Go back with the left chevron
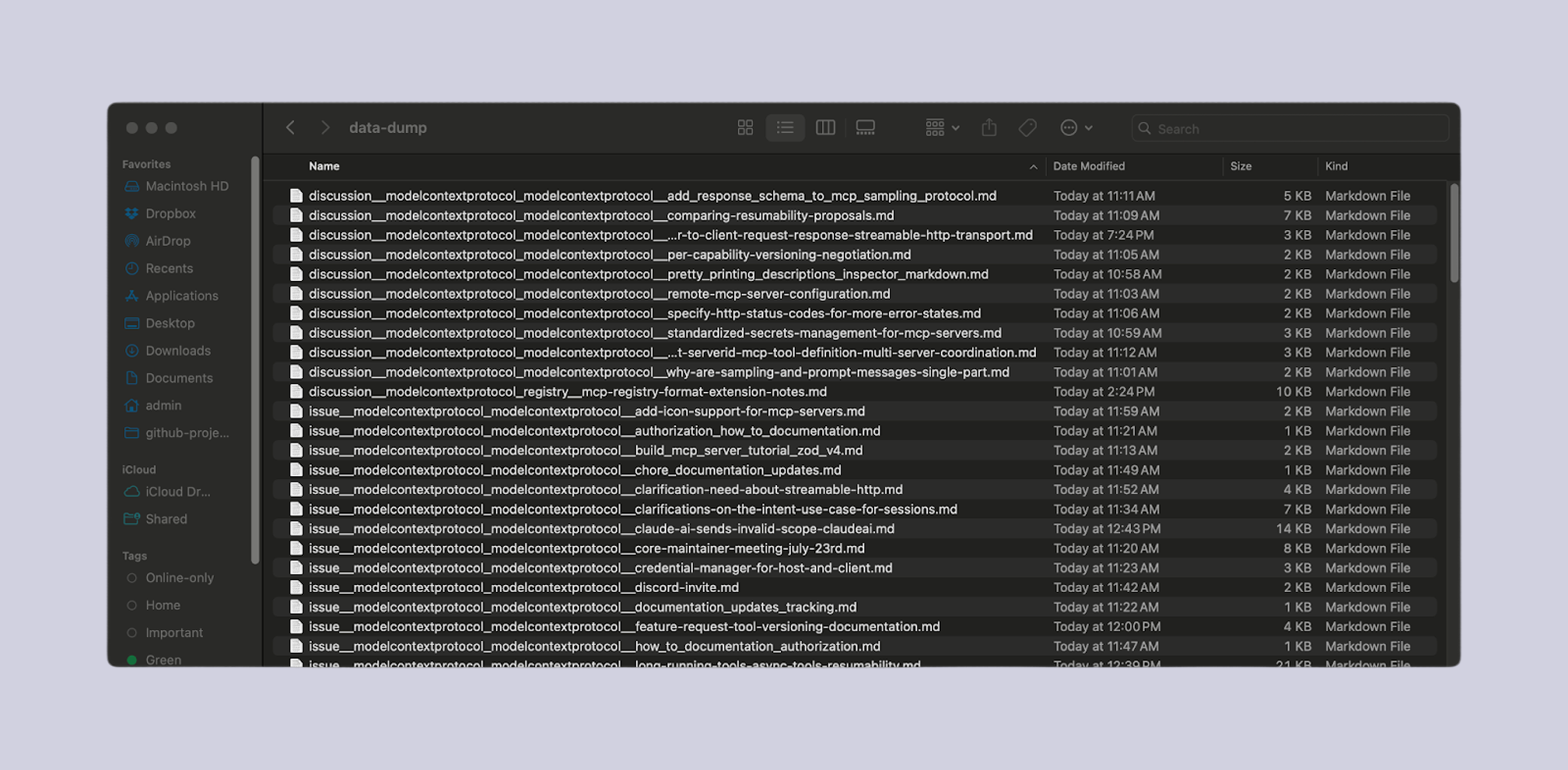 (291, 128)
